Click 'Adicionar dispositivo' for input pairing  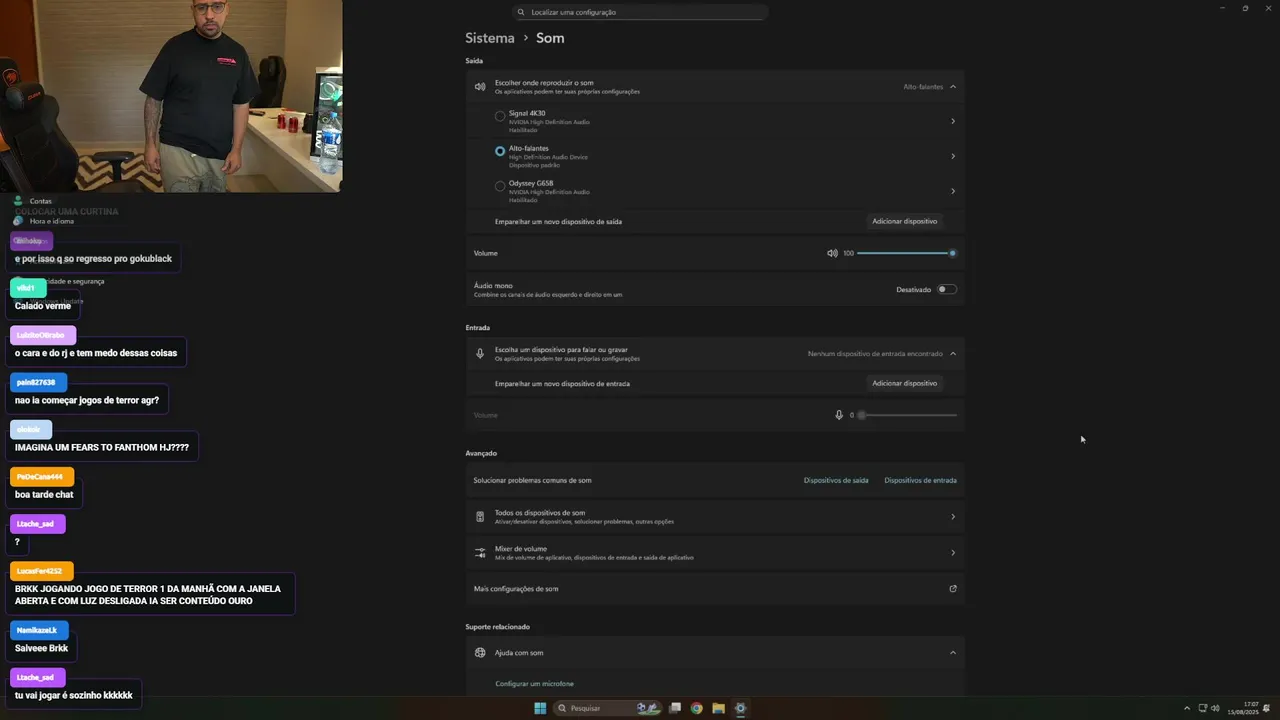905,383
